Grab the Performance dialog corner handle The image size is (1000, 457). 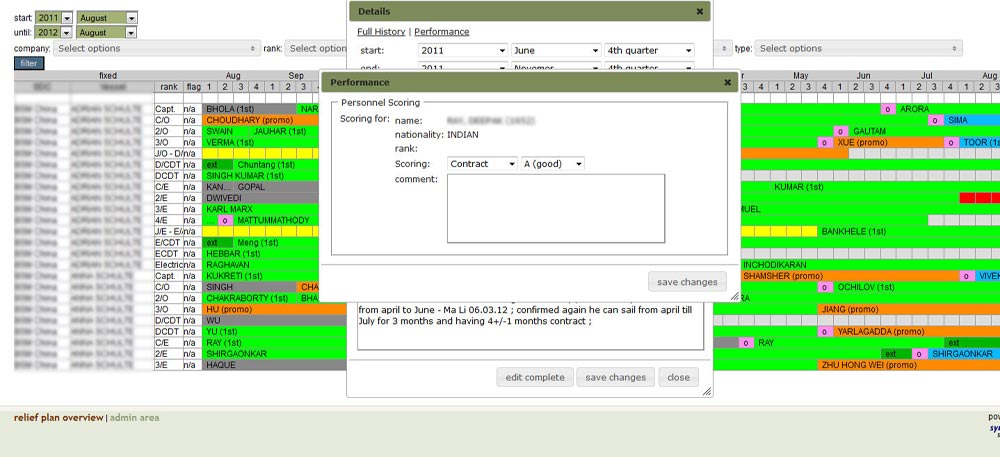click(x=734, y=296)
